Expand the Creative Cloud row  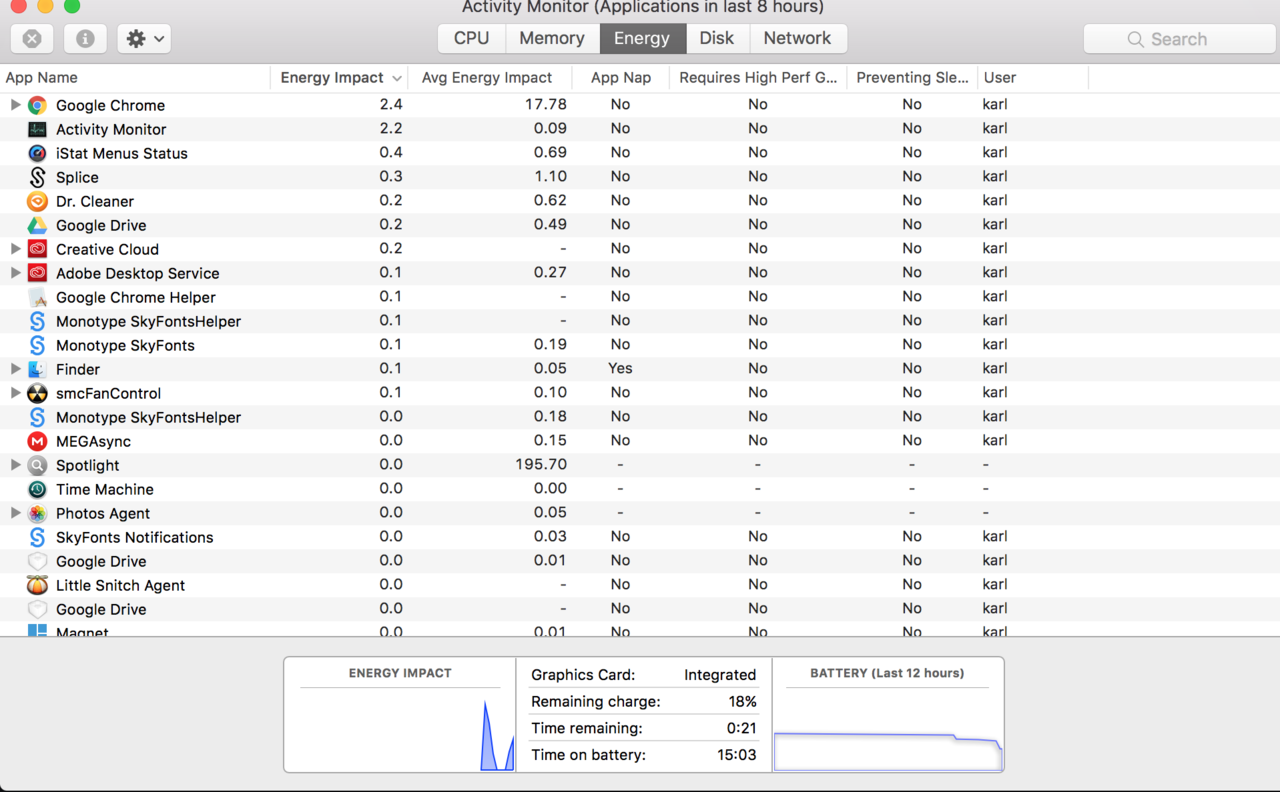(15, 249)
